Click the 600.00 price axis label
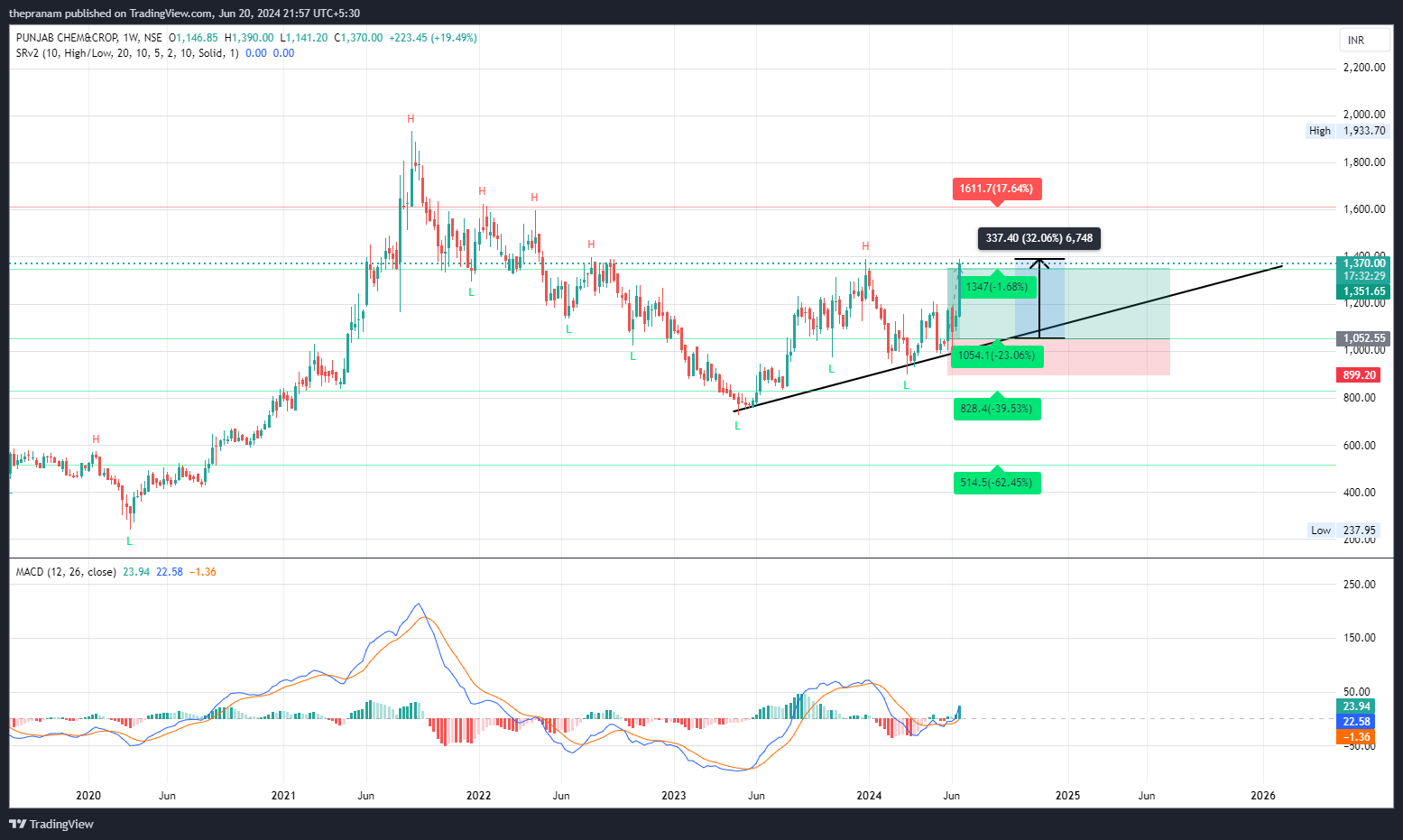Viewport: 1403px width, 840px height. 1360,446
